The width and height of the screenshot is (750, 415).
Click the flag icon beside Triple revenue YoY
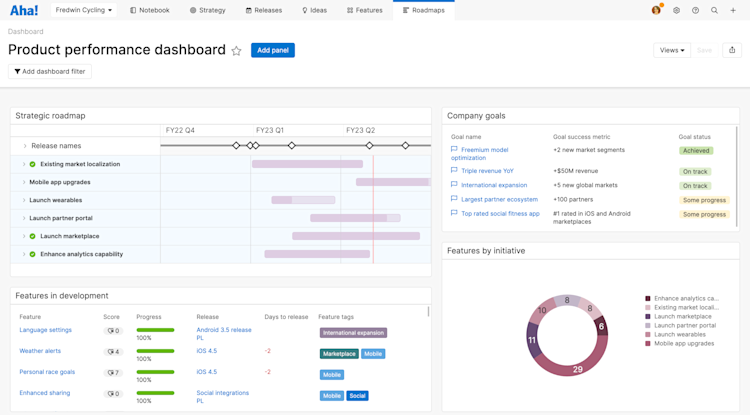454,170
